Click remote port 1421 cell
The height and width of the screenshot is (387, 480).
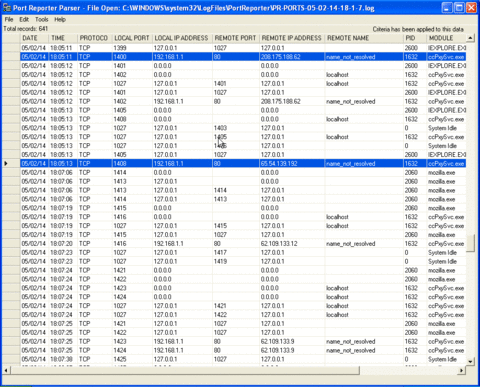236,306
